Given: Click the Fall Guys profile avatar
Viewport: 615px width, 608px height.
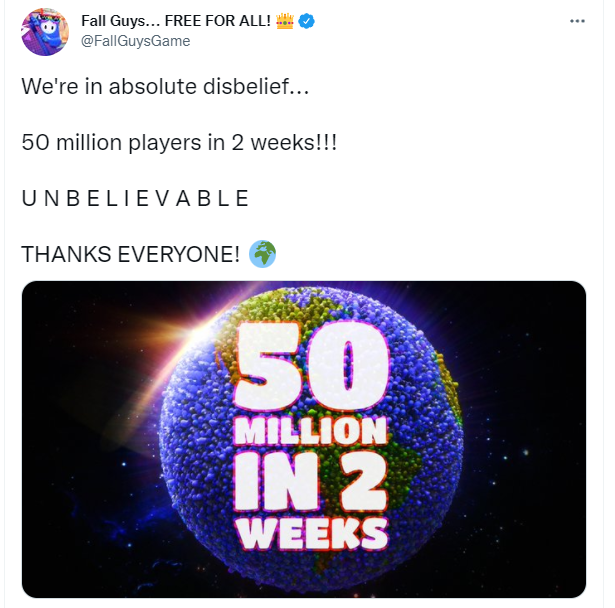Looking at the screenshot, I should [45, 32].
